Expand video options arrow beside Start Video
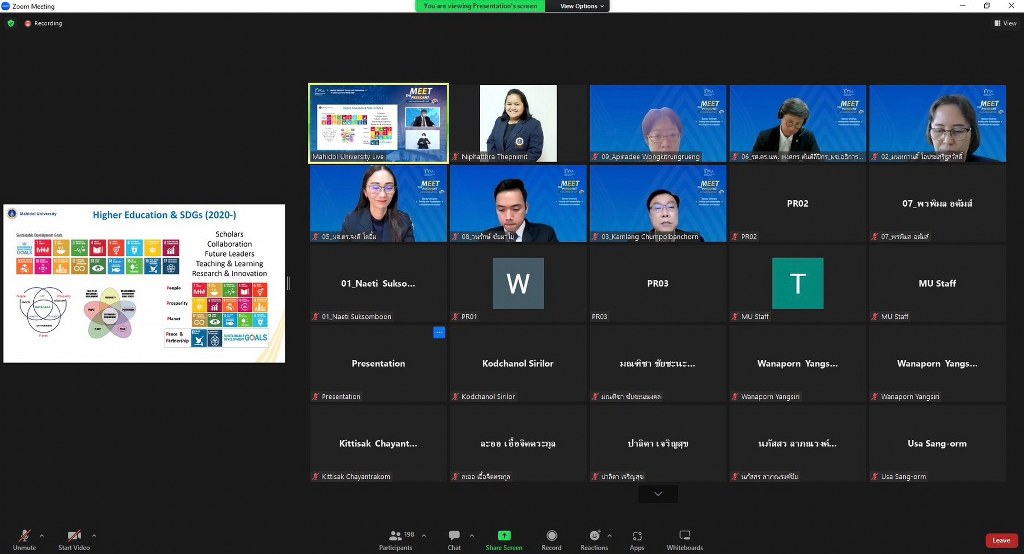The height and width of the screenshot is (554, 1024). point(94,534)
